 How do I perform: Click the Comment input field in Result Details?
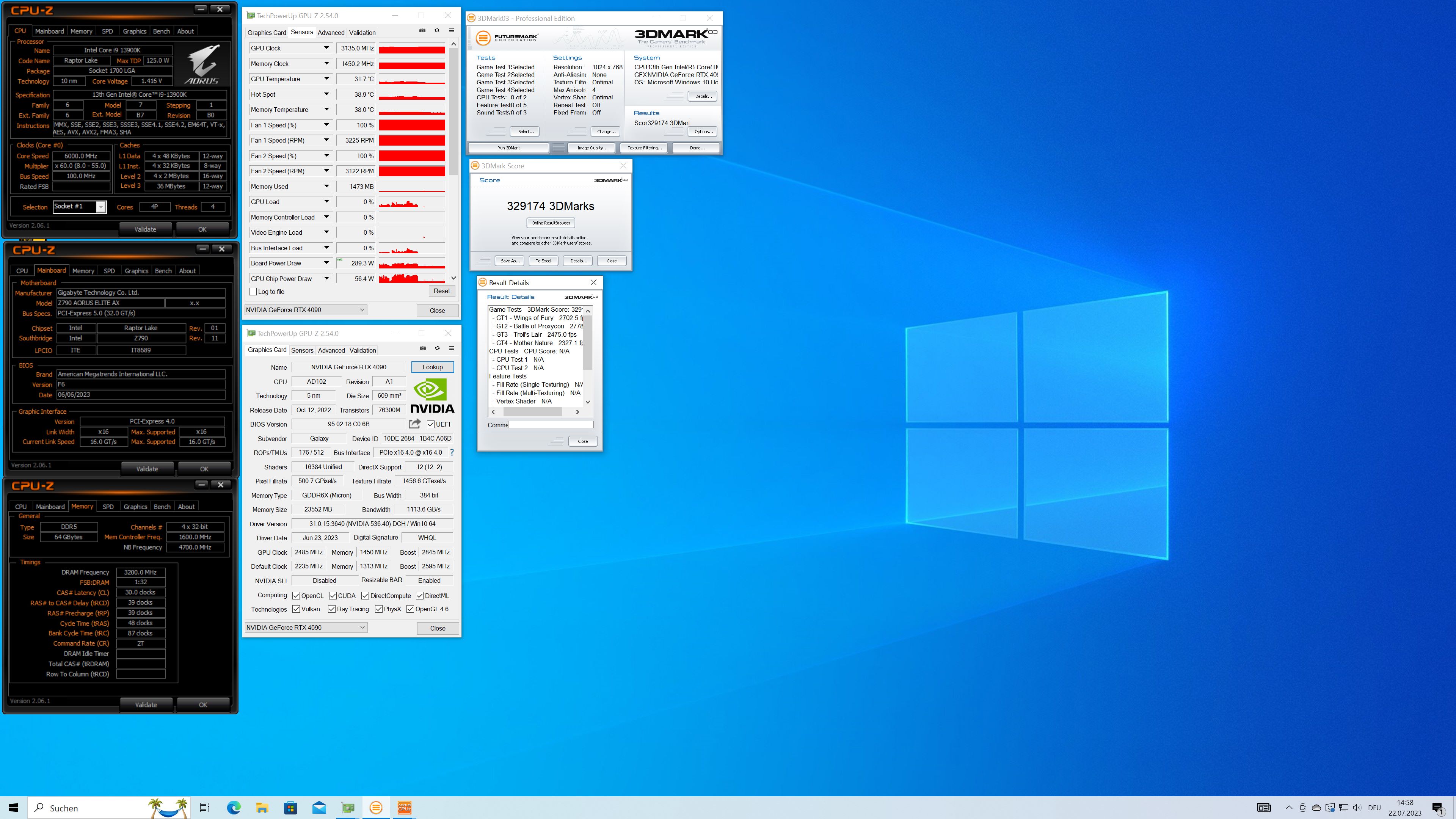pos(551,425)
